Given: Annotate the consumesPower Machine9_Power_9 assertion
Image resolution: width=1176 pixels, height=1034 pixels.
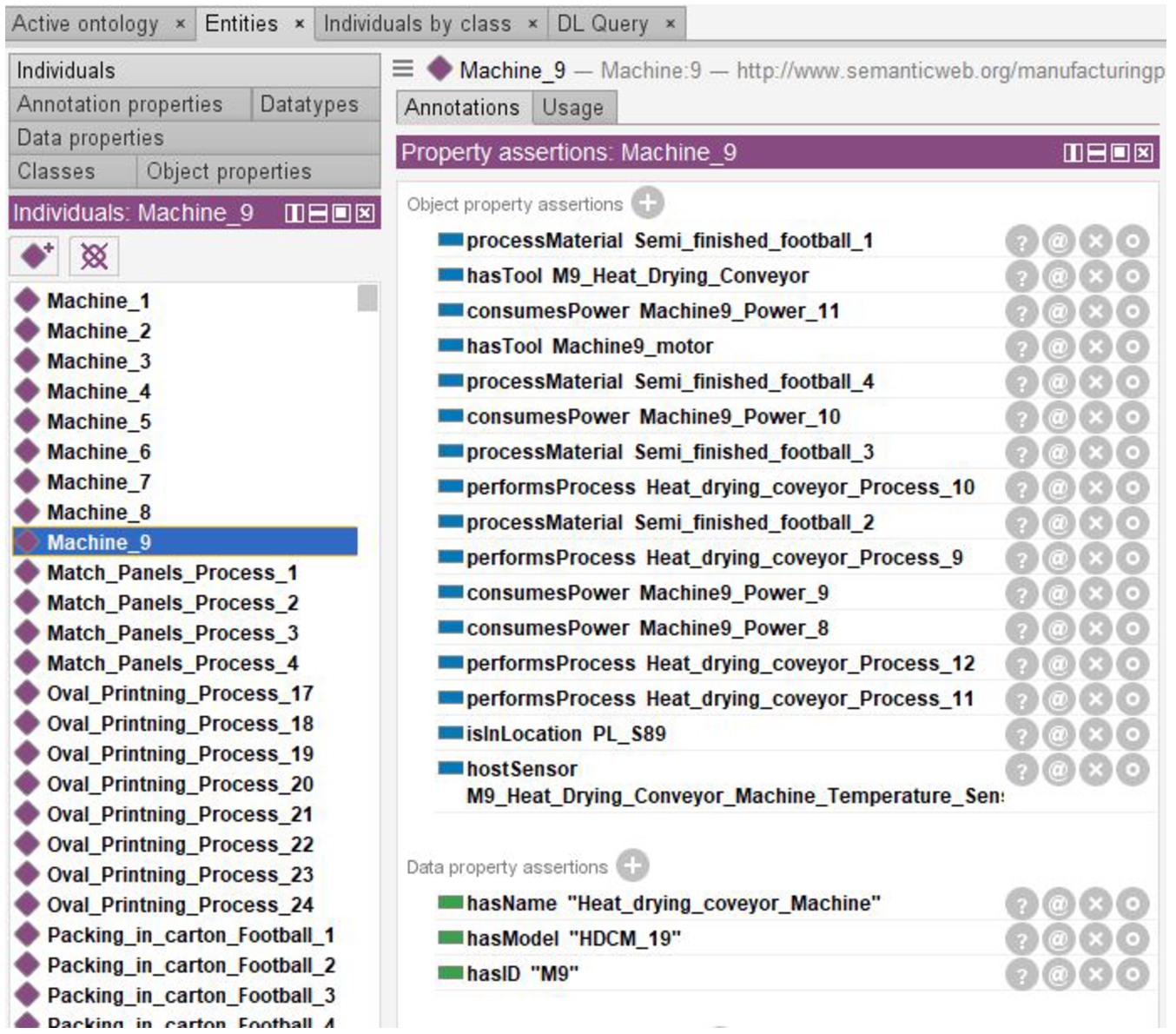Looking at the screenshot, I should pyautogui.click(x=1058, y=593).
